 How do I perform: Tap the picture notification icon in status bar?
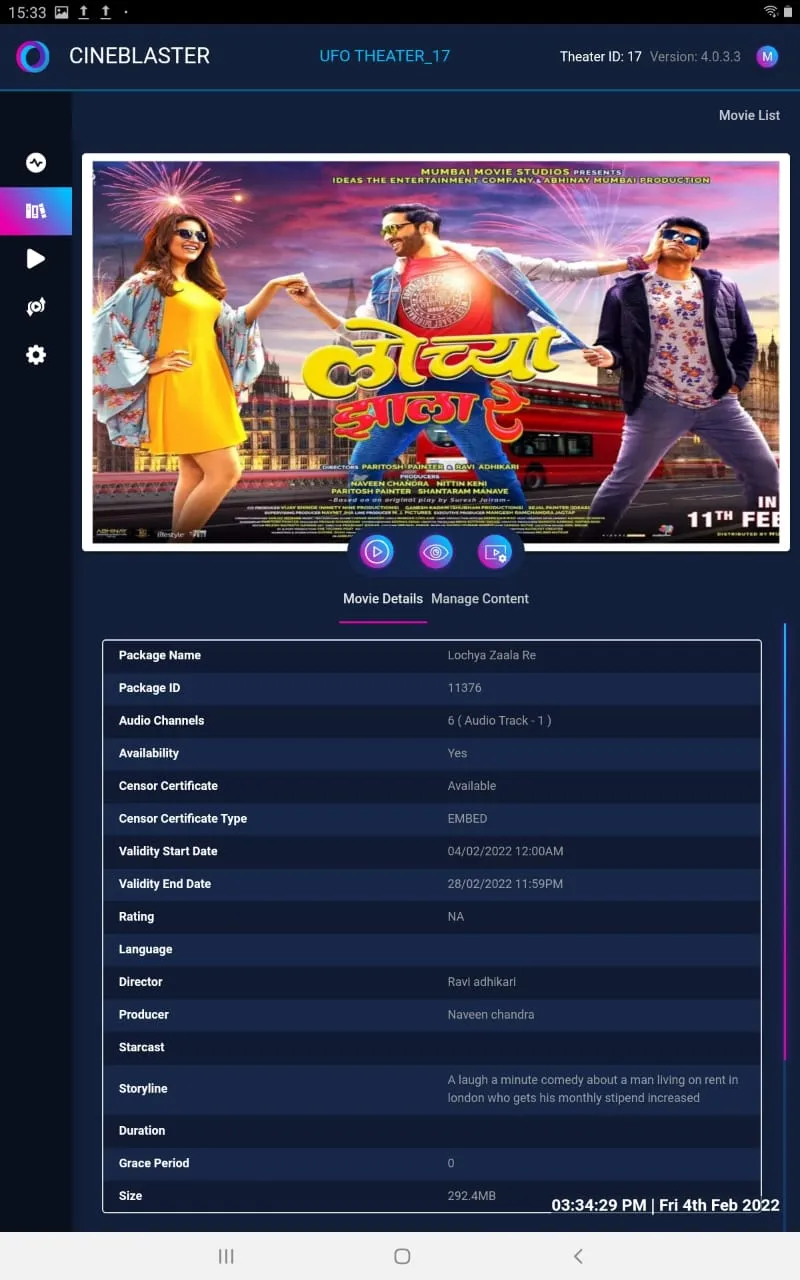pos(62,12)
